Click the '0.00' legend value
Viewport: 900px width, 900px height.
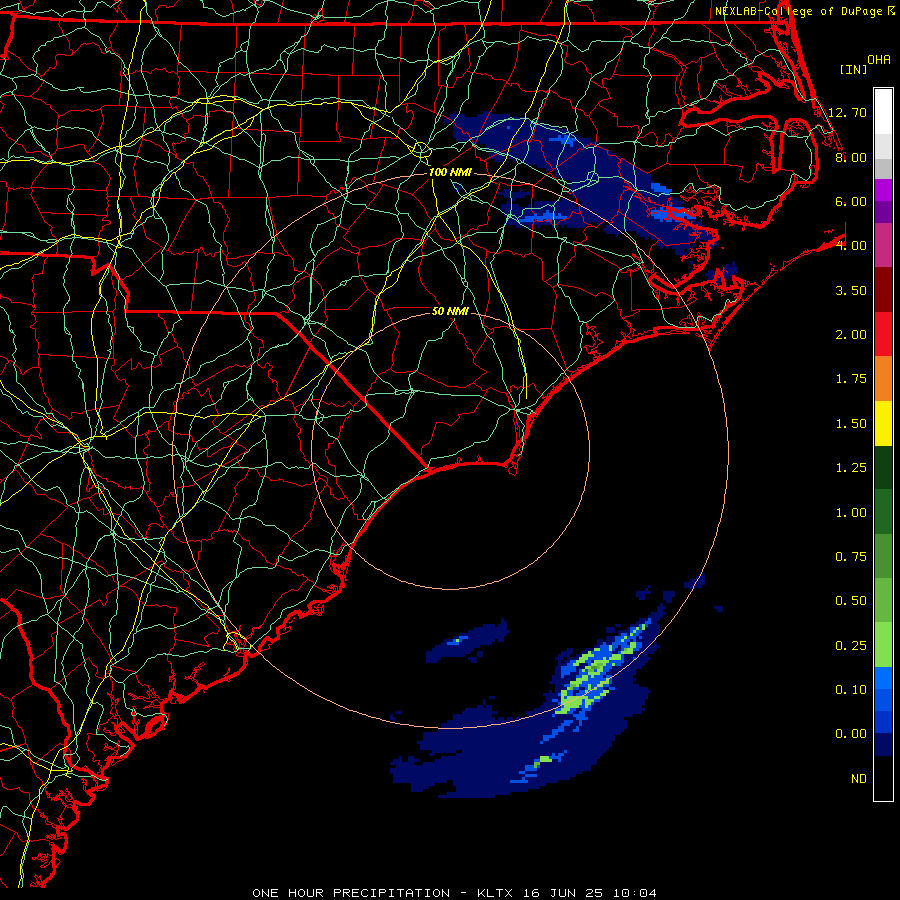pos(851,734)
